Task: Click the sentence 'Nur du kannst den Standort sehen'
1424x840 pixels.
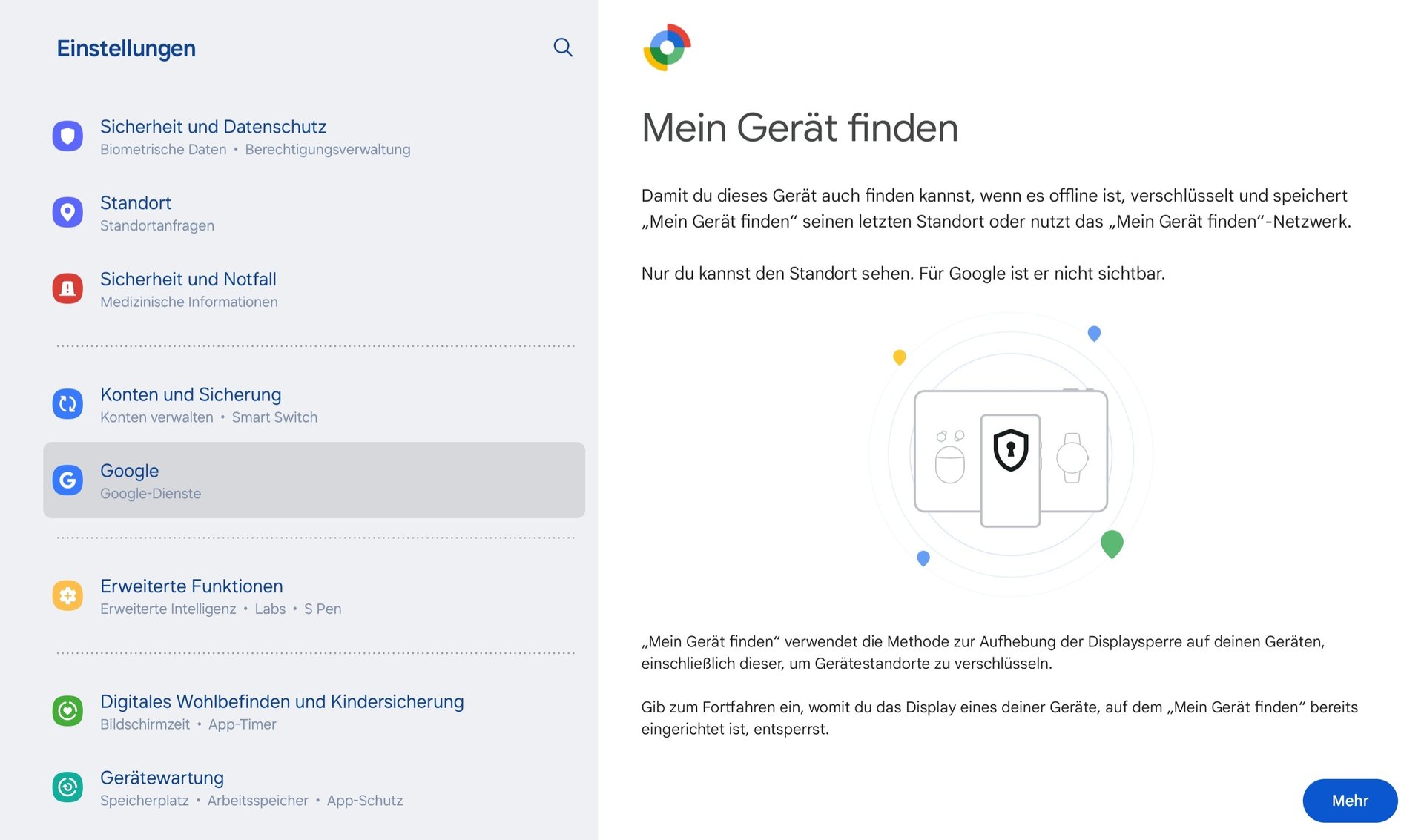Action: (x=777, y=274)
